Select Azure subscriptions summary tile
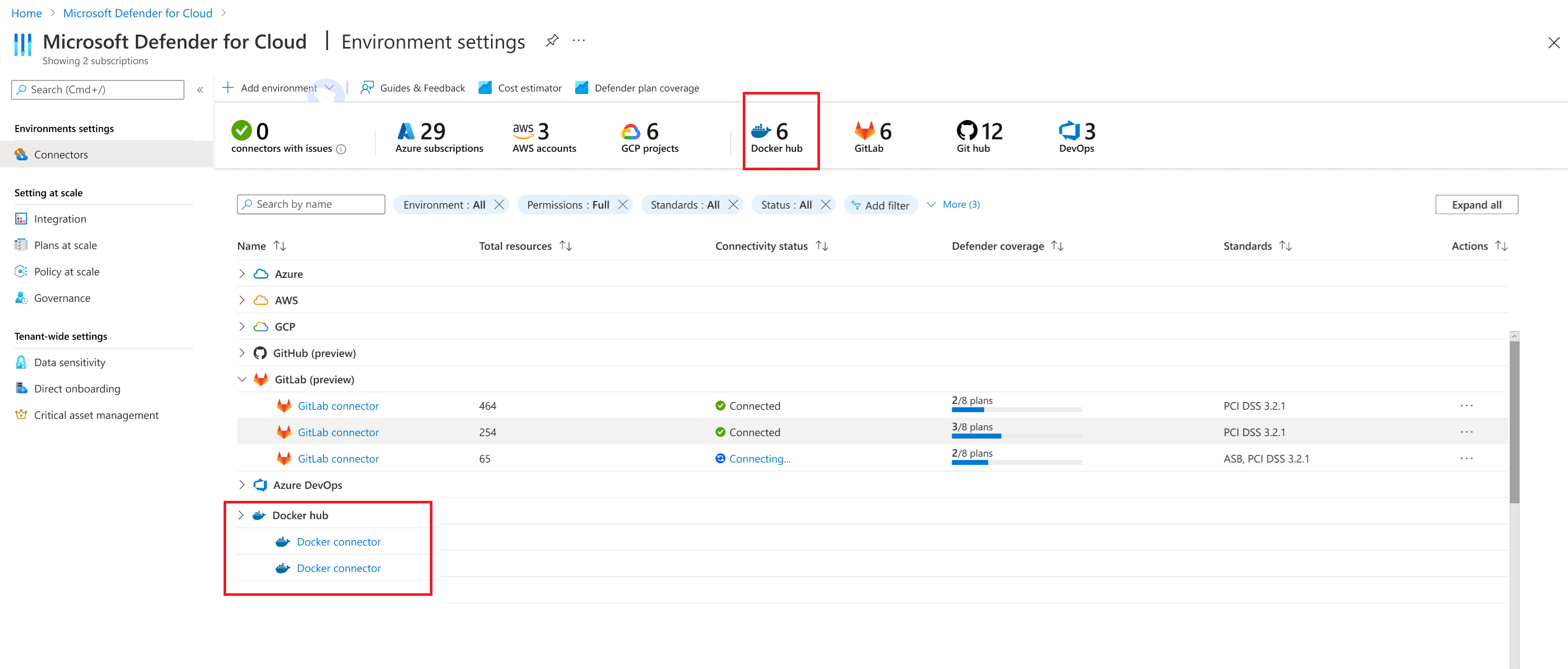Image resolution: width=1568 pixels, height=669 pixels. pos(439,137)
